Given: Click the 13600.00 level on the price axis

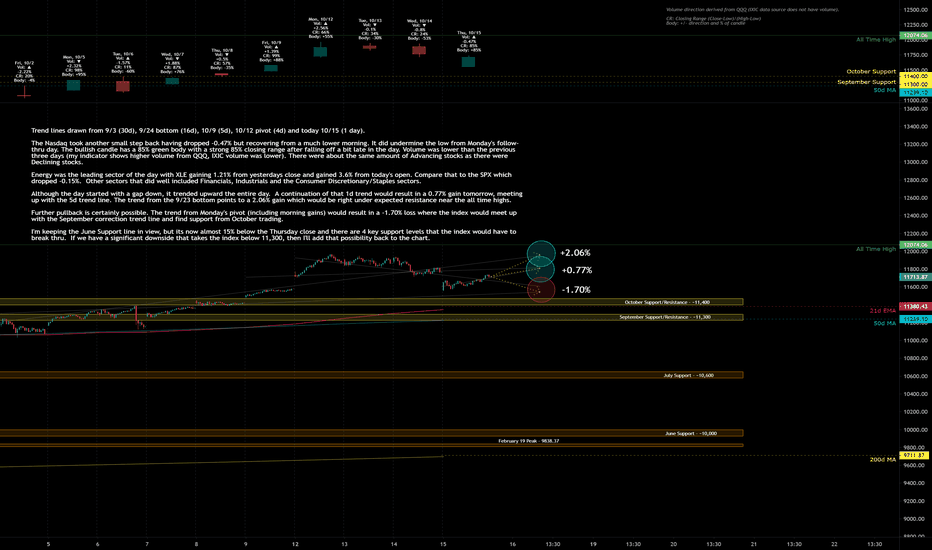Looking at the screenshot, I should [x=916, y=109].
